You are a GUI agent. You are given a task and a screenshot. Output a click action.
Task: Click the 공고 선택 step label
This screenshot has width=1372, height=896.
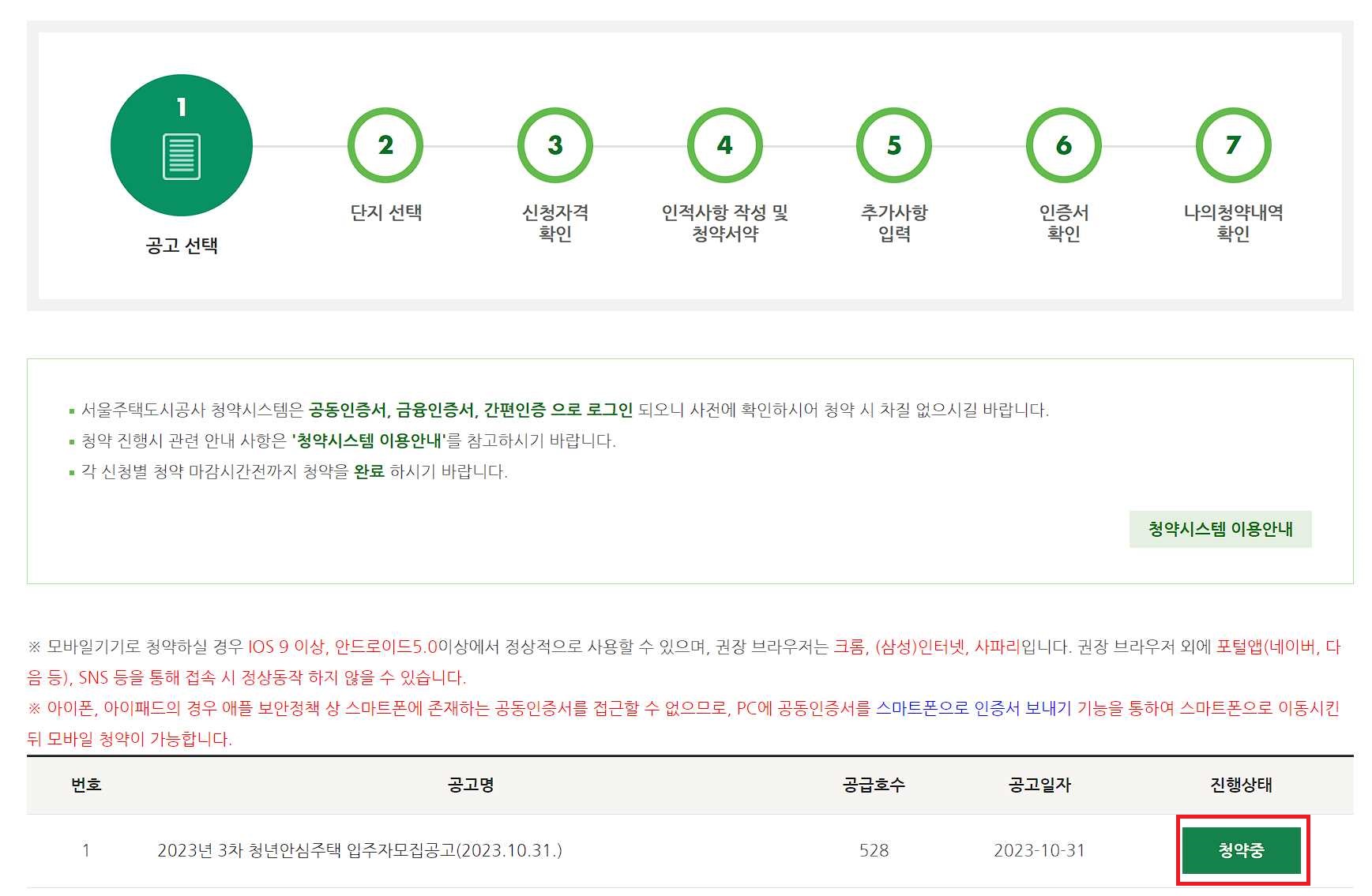click(182, 246)
